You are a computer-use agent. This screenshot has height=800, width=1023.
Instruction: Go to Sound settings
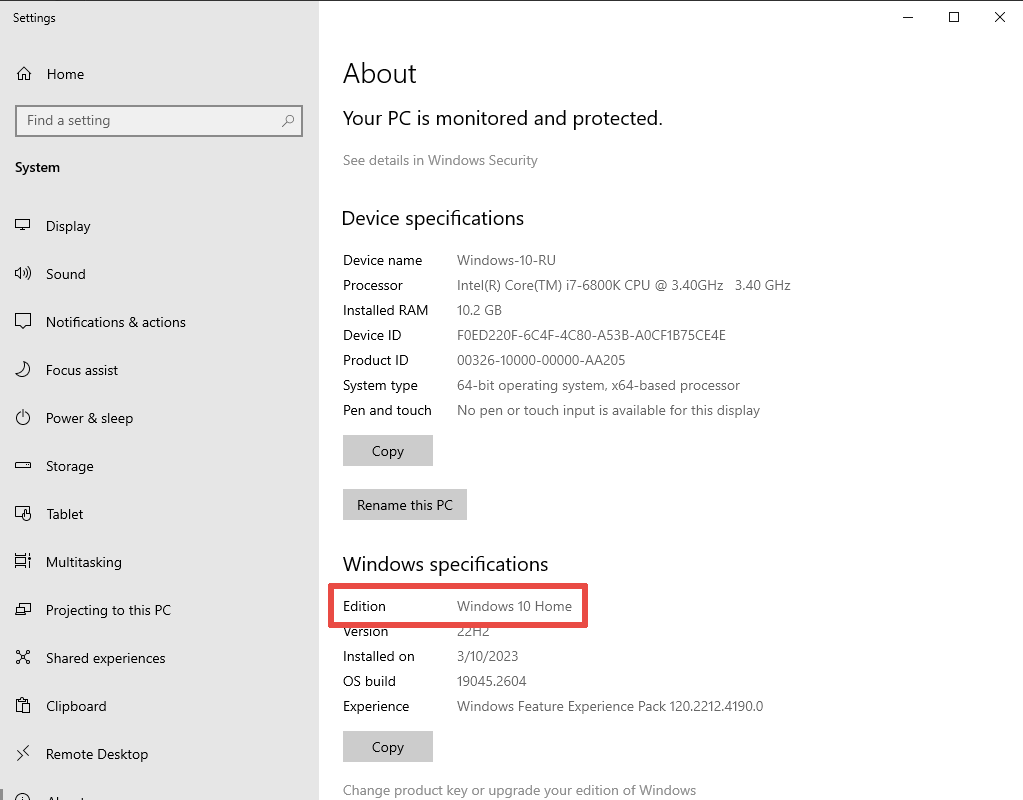65,274
